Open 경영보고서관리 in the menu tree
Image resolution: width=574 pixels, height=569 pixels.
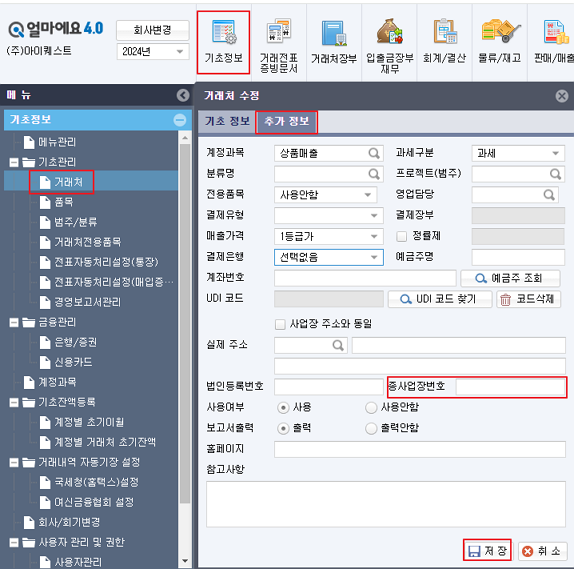80,302
